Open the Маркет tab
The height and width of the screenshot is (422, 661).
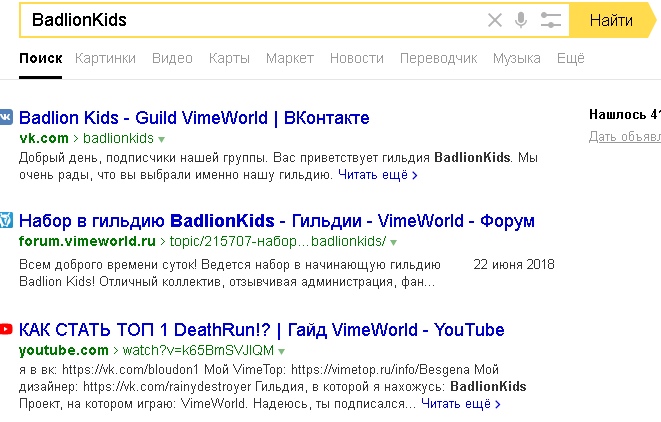point(290,58)
